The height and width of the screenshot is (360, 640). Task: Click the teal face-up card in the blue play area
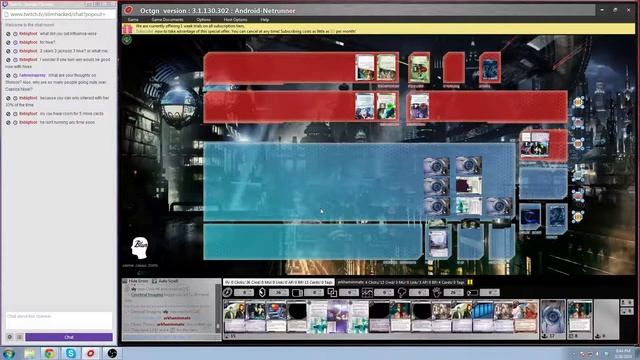pos(468,206)
